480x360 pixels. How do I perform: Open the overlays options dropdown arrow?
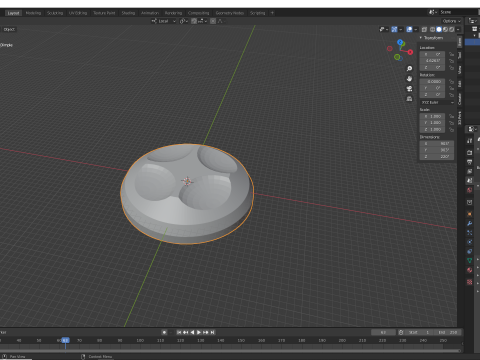(x=416, y=29)
